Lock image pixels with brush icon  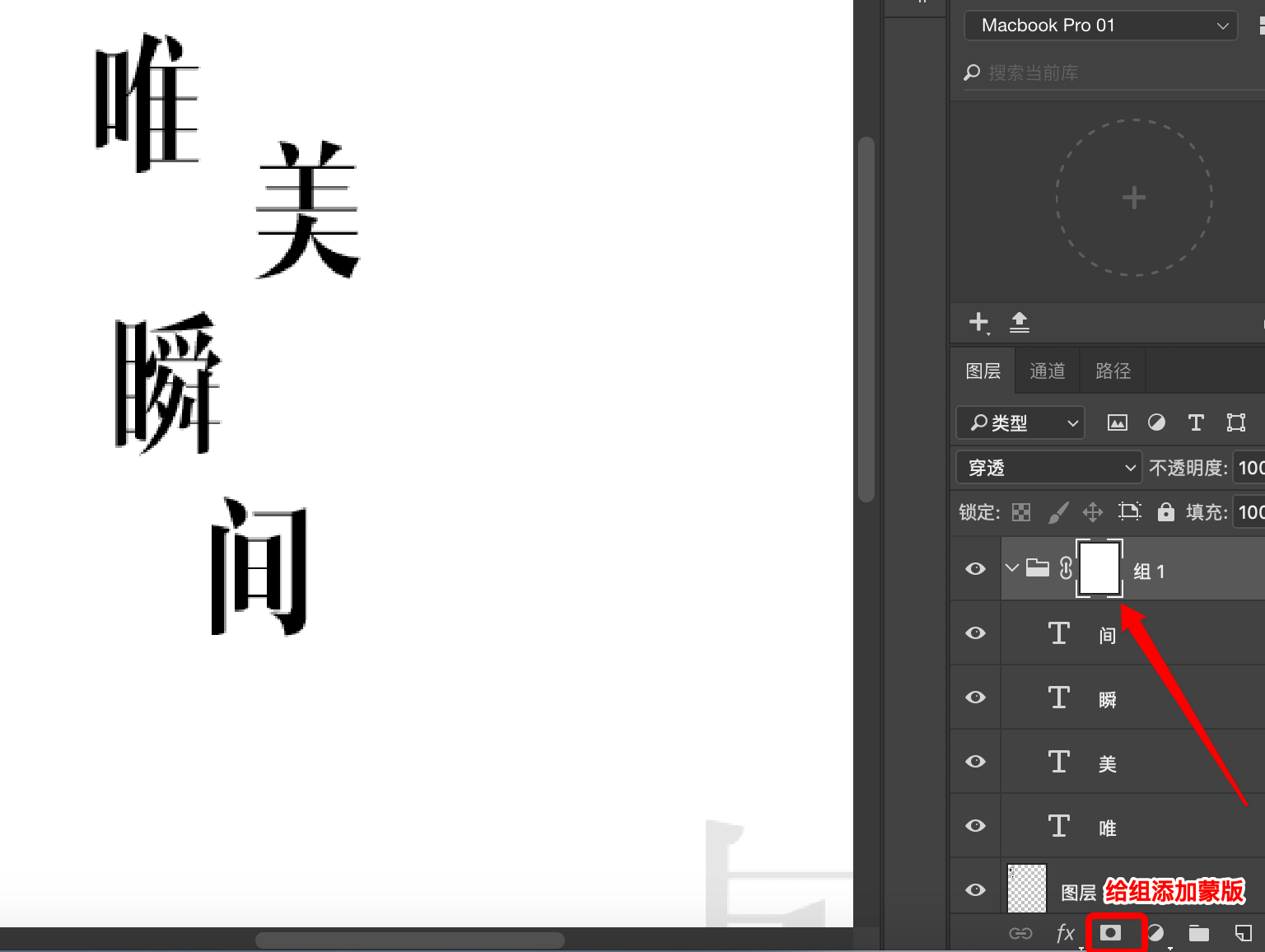tap(1058, 512)
